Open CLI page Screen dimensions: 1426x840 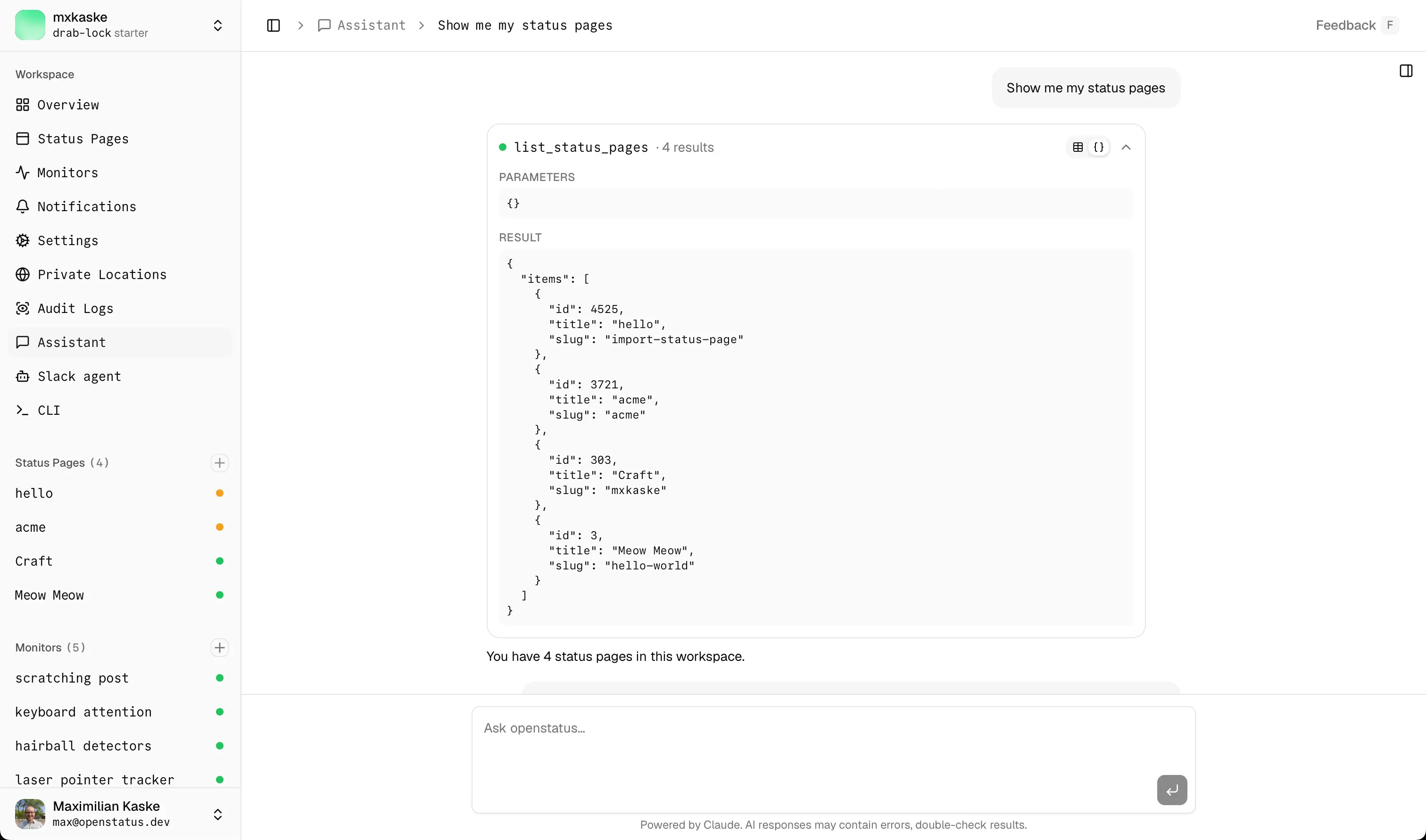click(x=120, y=411)
